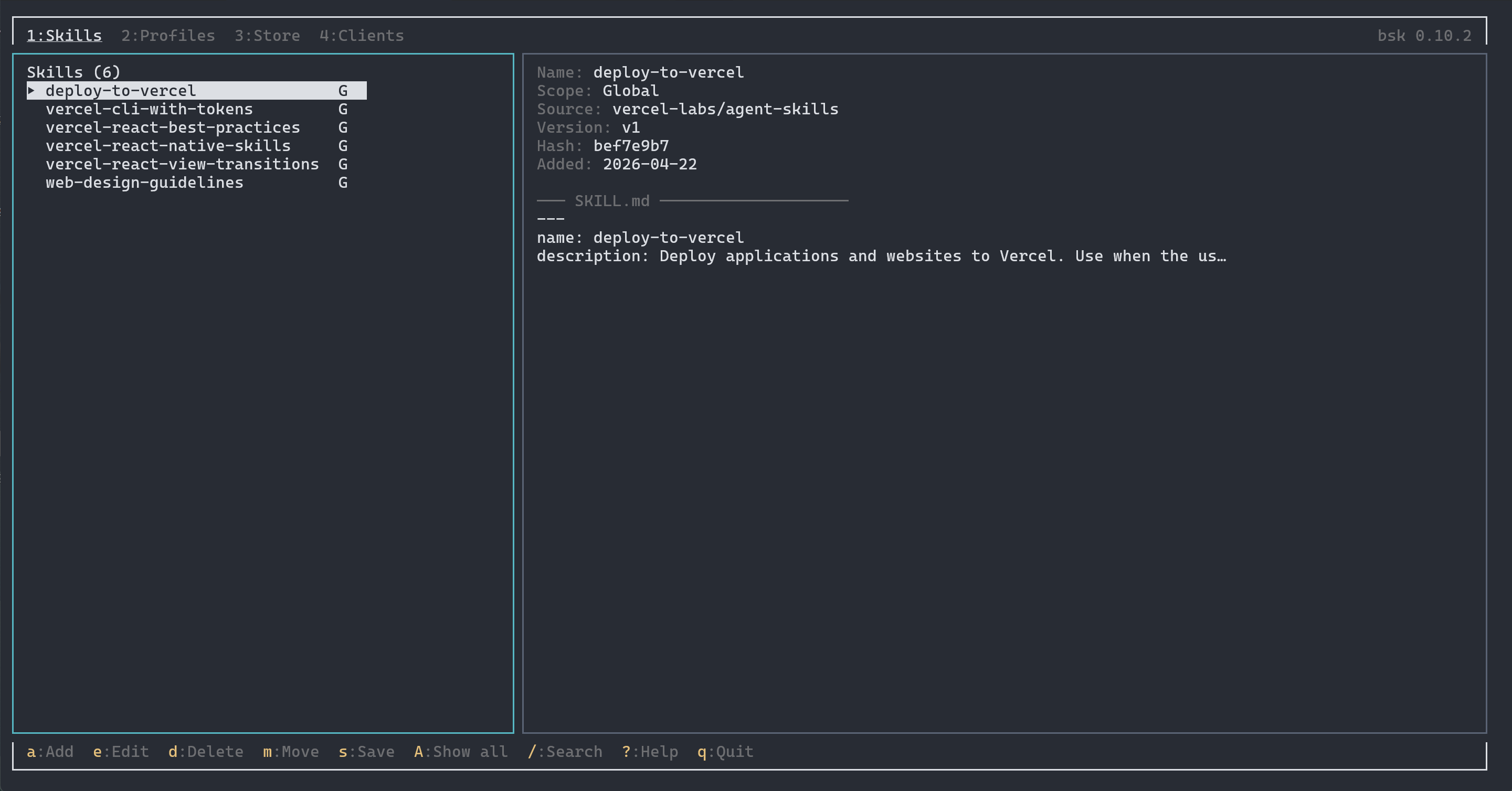Click q:Quit in the bottom bar
The width and height of the screenshot is (1512, 791).
tap(725, 752)
